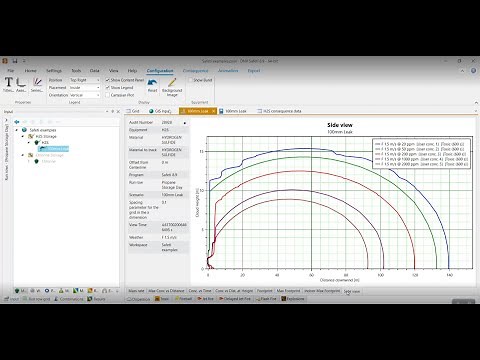The height and width of the screenshot is (360, 480).
Task: Select the Safeti examples globe icon
Action: tap(24, 130)
